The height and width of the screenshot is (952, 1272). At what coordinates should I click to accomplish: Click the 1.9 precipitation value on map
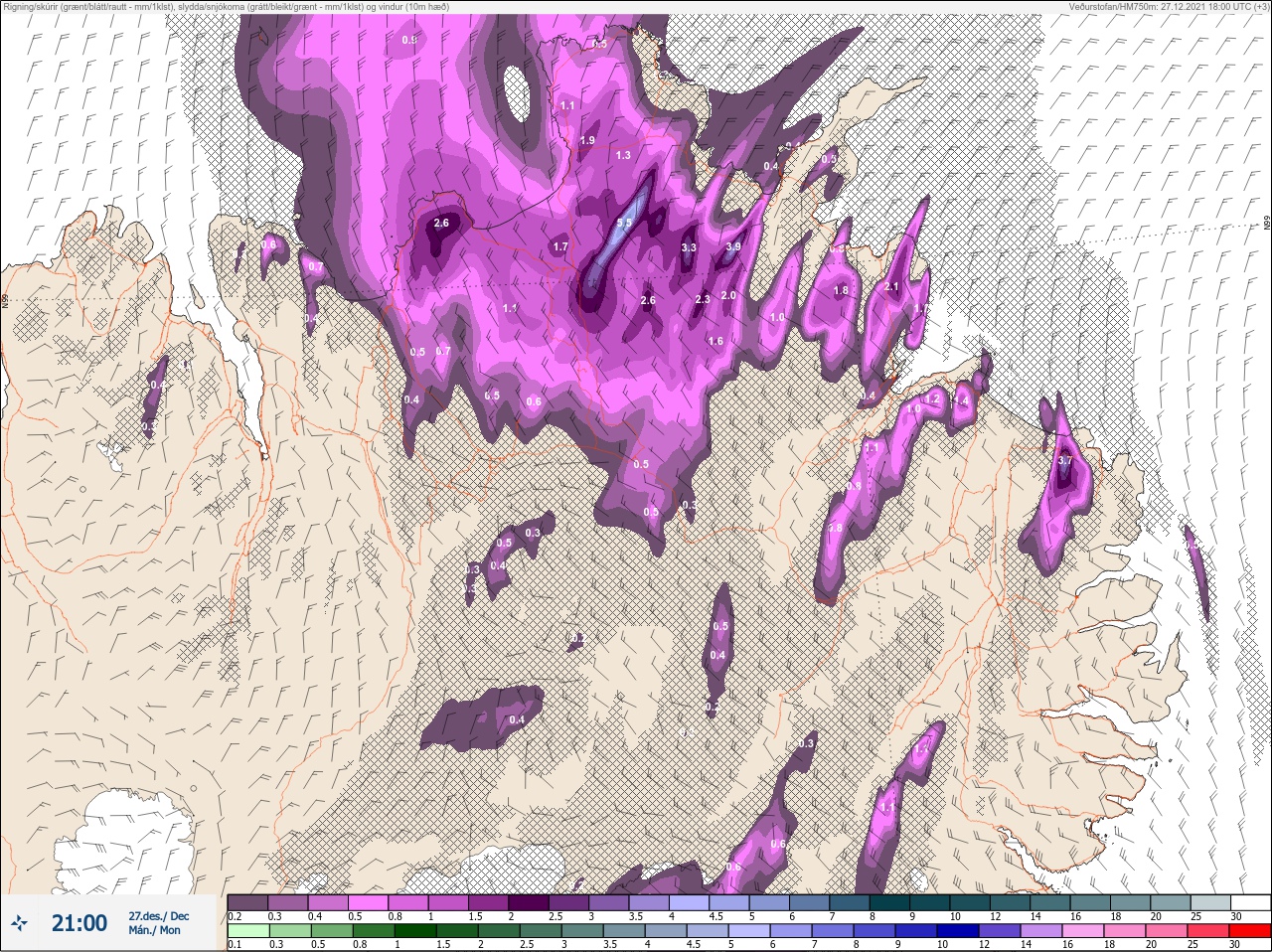[x=587, y=140]
